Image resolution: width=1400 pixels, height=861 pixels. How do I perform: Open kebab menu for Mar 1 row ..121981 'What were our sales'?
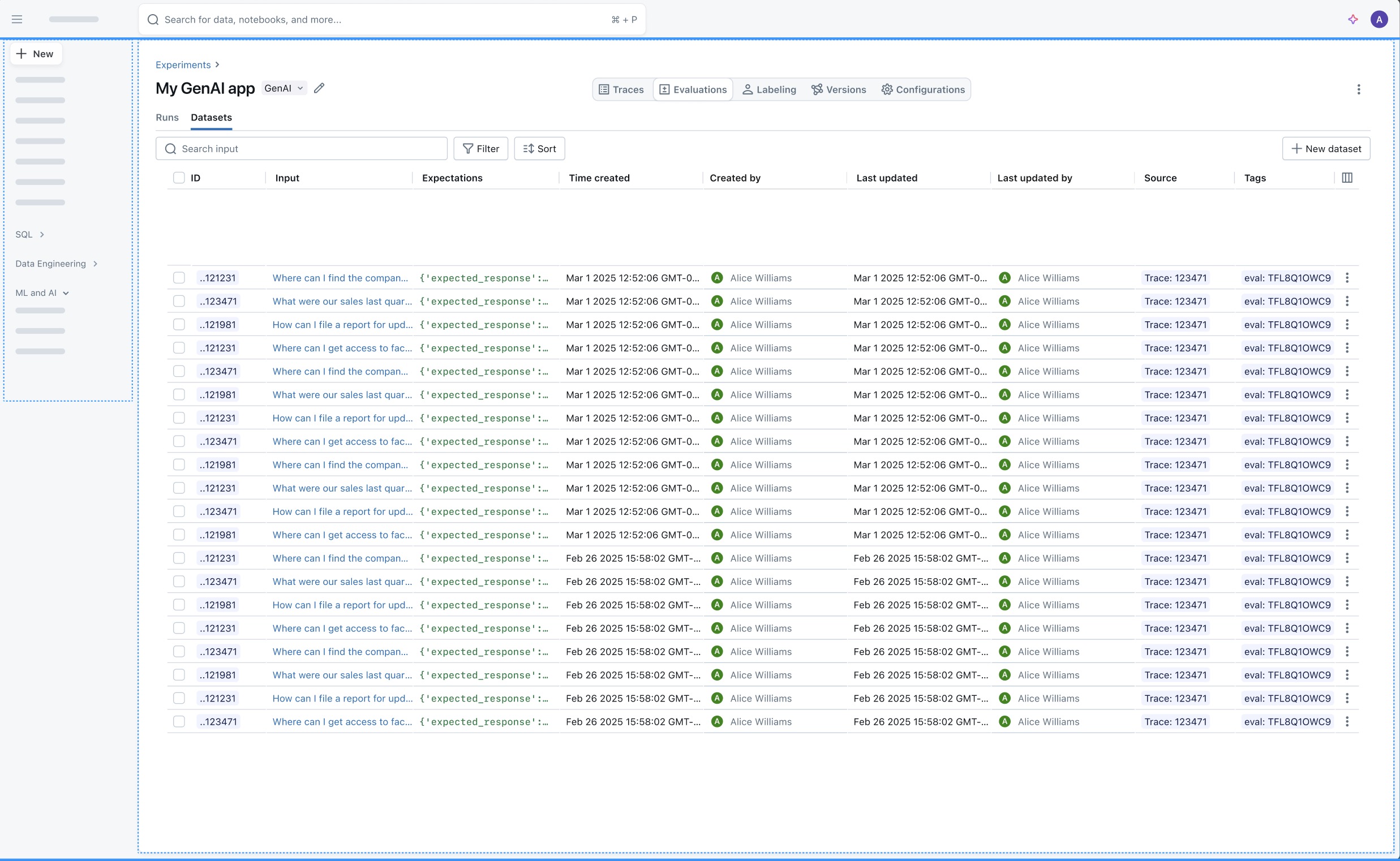point(1347,395)
